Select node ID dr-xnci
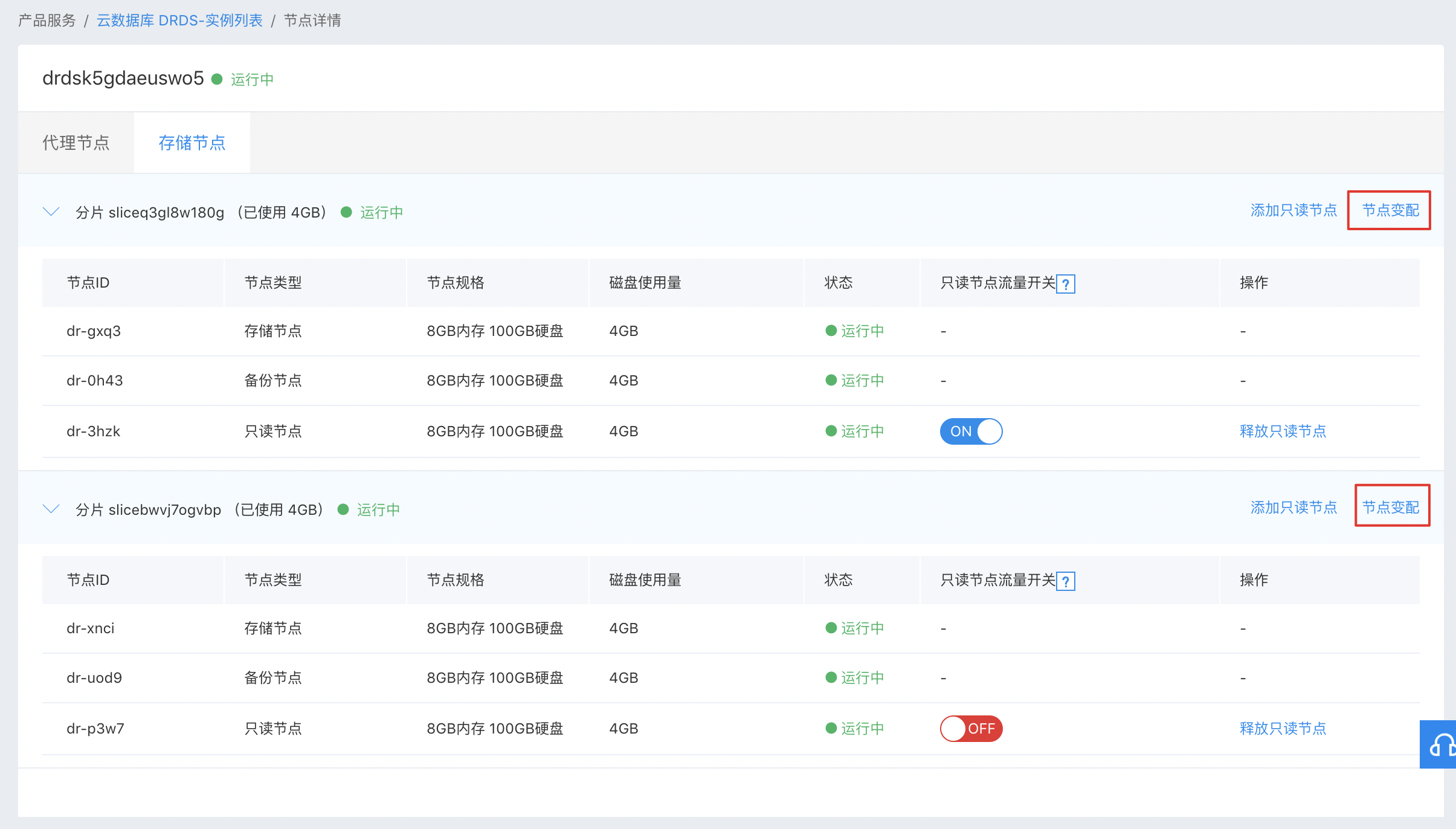This screenshot has height=829, width=1456. click(x=91, y=628)
